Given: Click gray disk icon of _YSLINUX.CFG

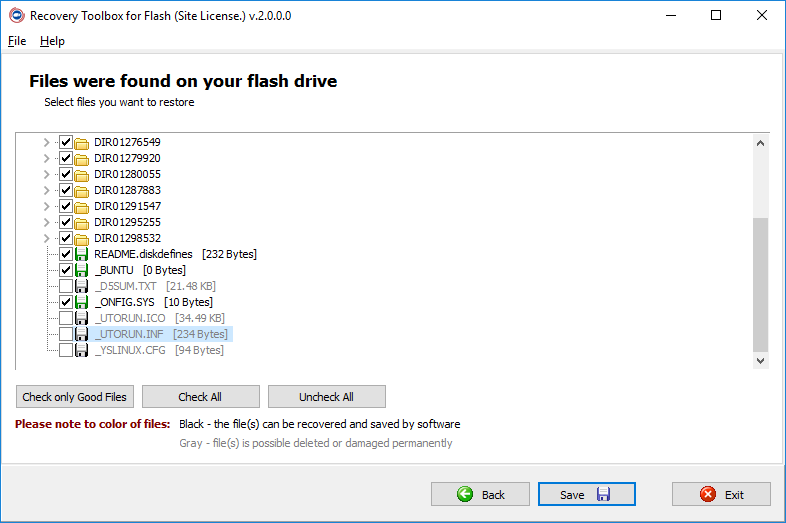Looking at the screenshot, I should (82, 351).
